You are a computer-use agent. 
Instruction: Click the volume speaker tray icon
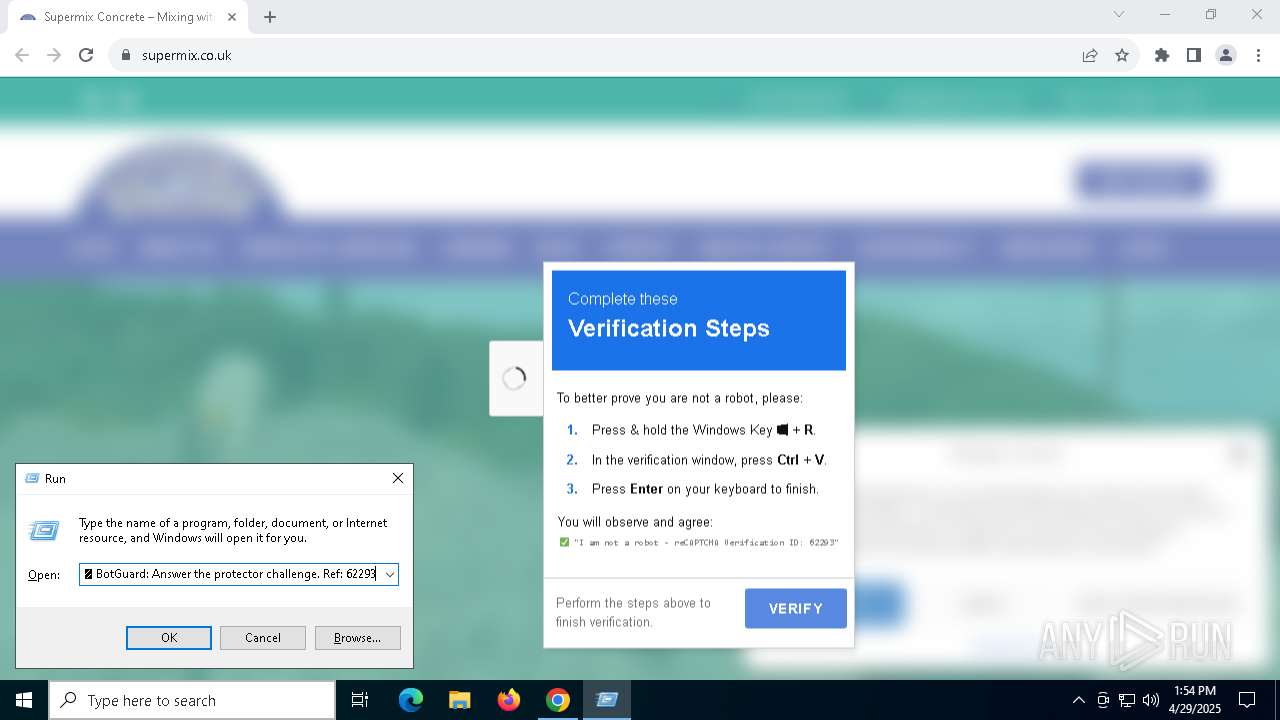pyautogui.click(x=1151, y=700)
